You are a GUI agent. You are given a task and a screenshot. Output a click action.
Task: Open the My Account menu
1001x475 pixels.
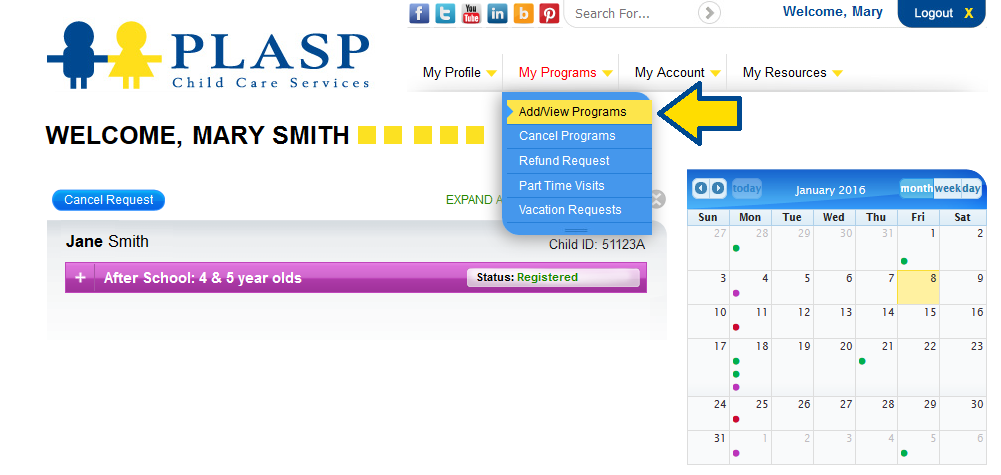click(677, 73)
